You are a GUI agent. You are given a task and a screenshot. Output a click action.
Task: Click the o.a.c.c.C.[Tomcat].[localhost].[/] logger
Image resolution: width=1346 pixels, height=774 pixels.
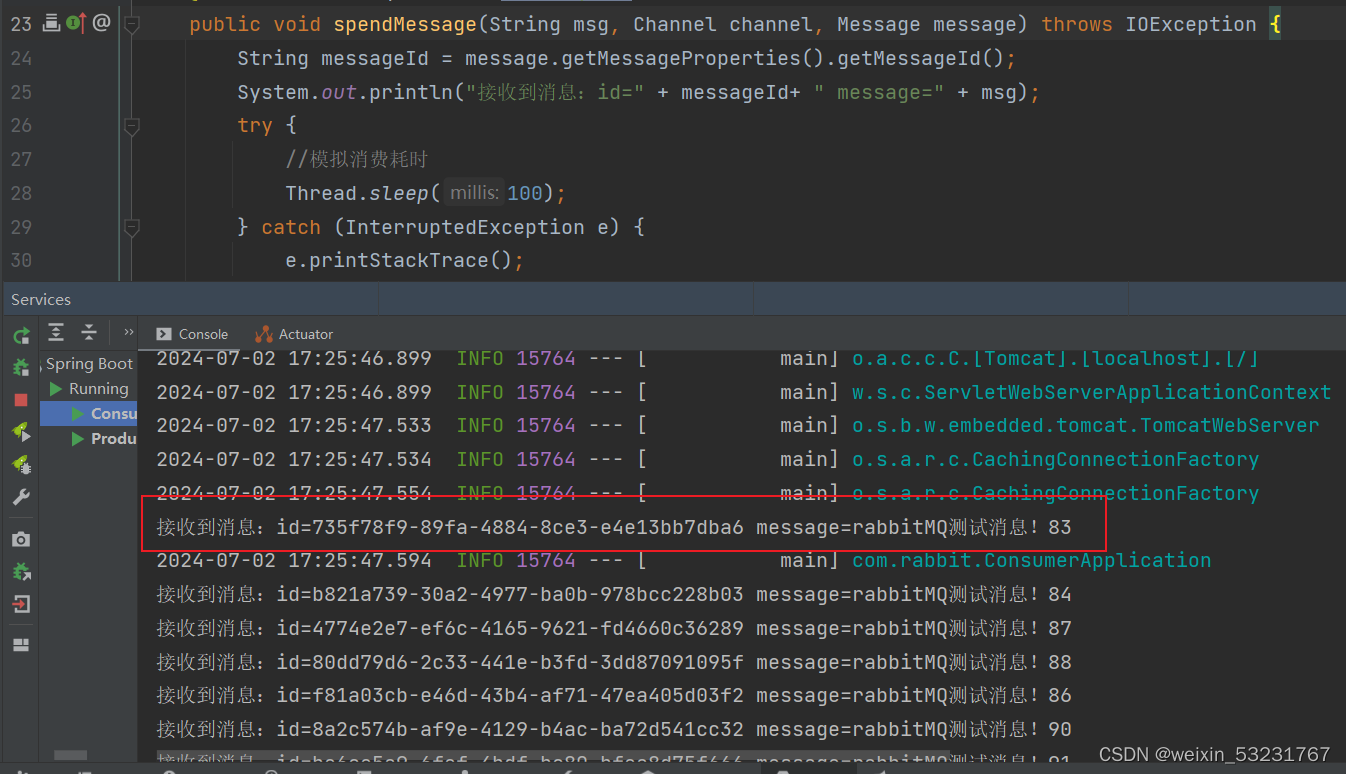pyautogui.click(x=1055, y=358)
